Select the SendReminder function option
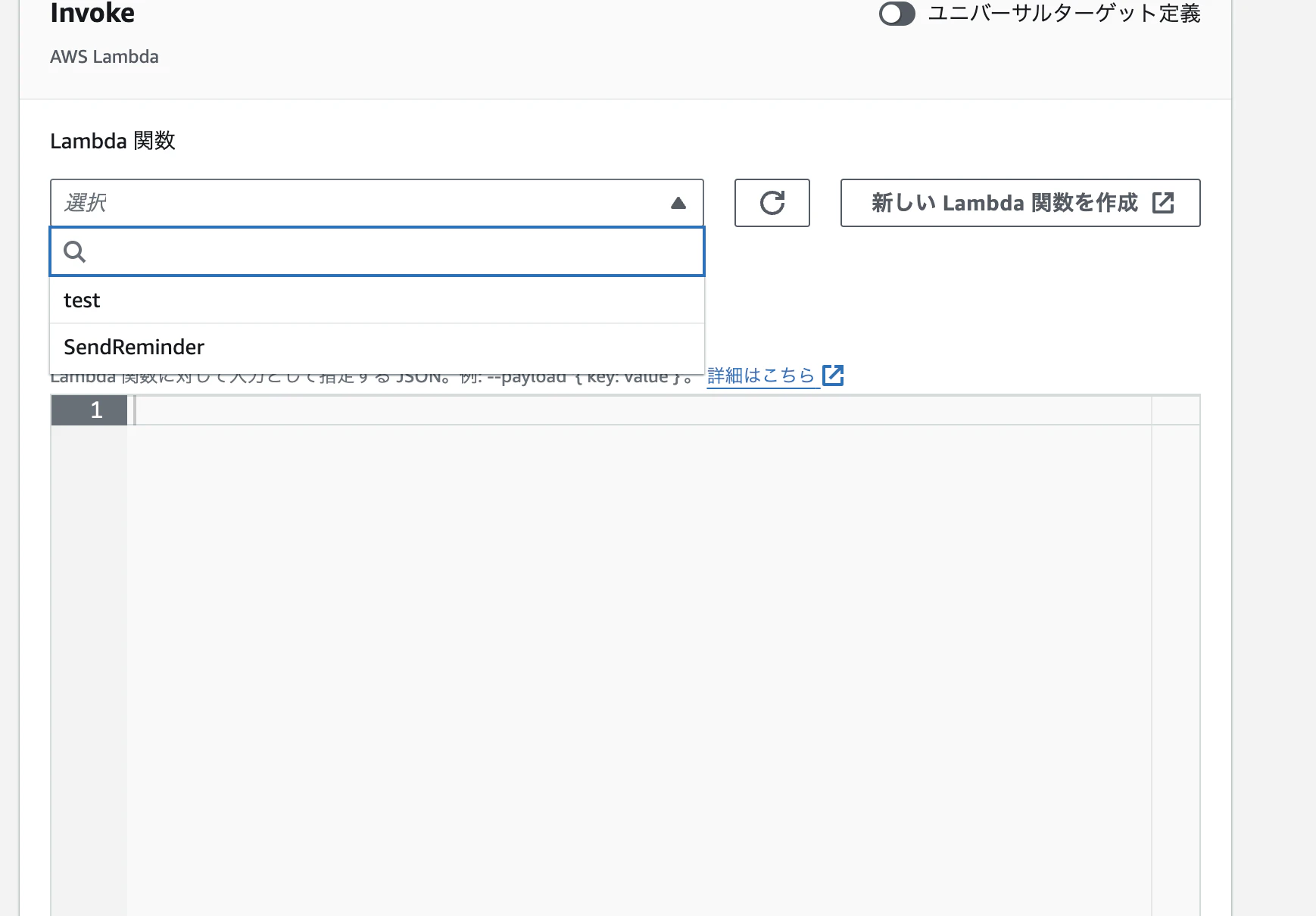This screenshot has height=916, width=1316. pos(377,347)
